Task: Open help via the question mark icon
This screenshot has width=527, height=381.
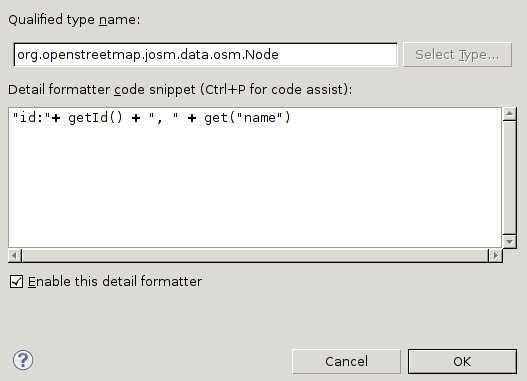Action: tap(23, 360)
